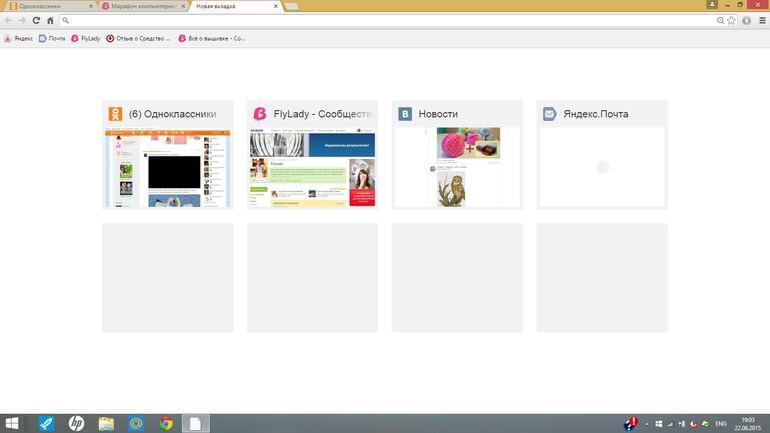Image resolution: width=770 pixels, height=433 pixels.
Task: Open the Почта bookmark
Action: coord(52,38)
